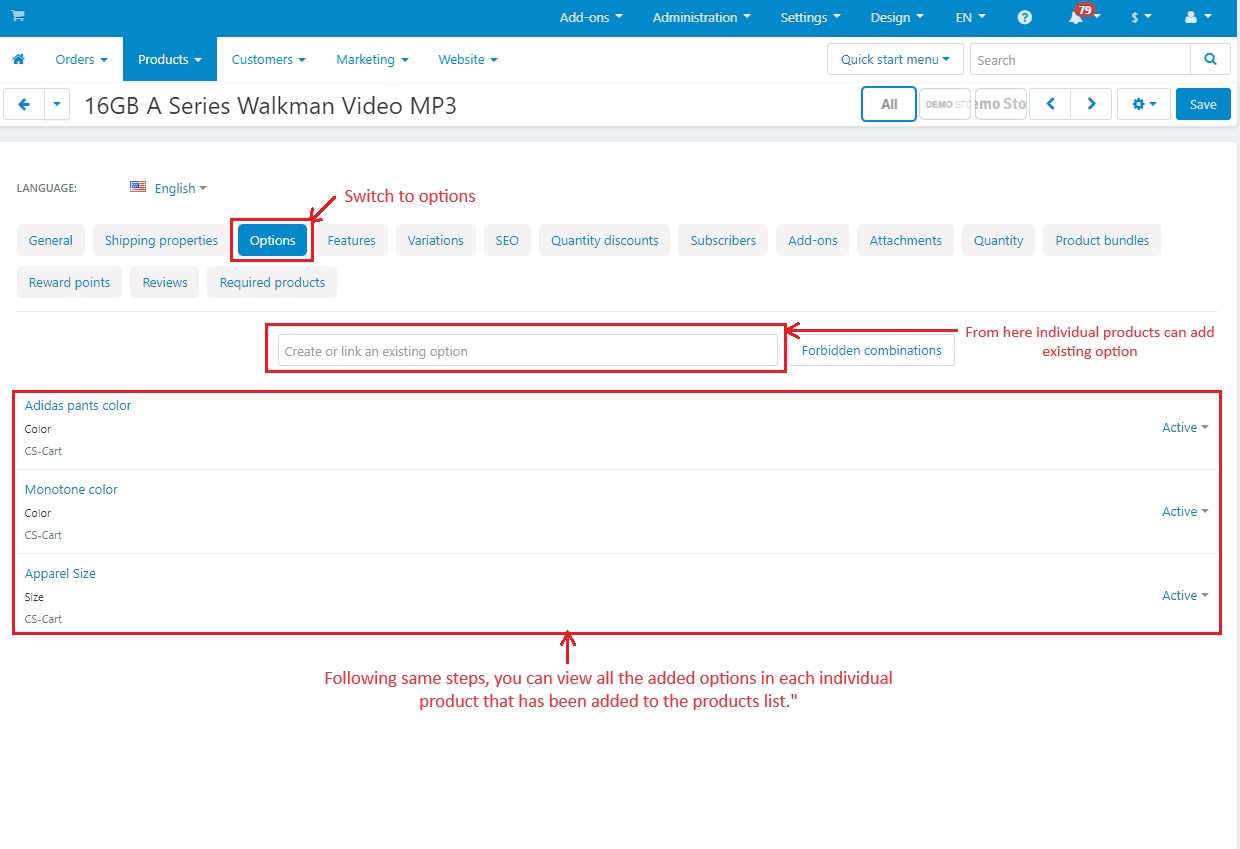Open the dropdown next to back arrow
The image size is (1240, 849).
coord(57,104)
